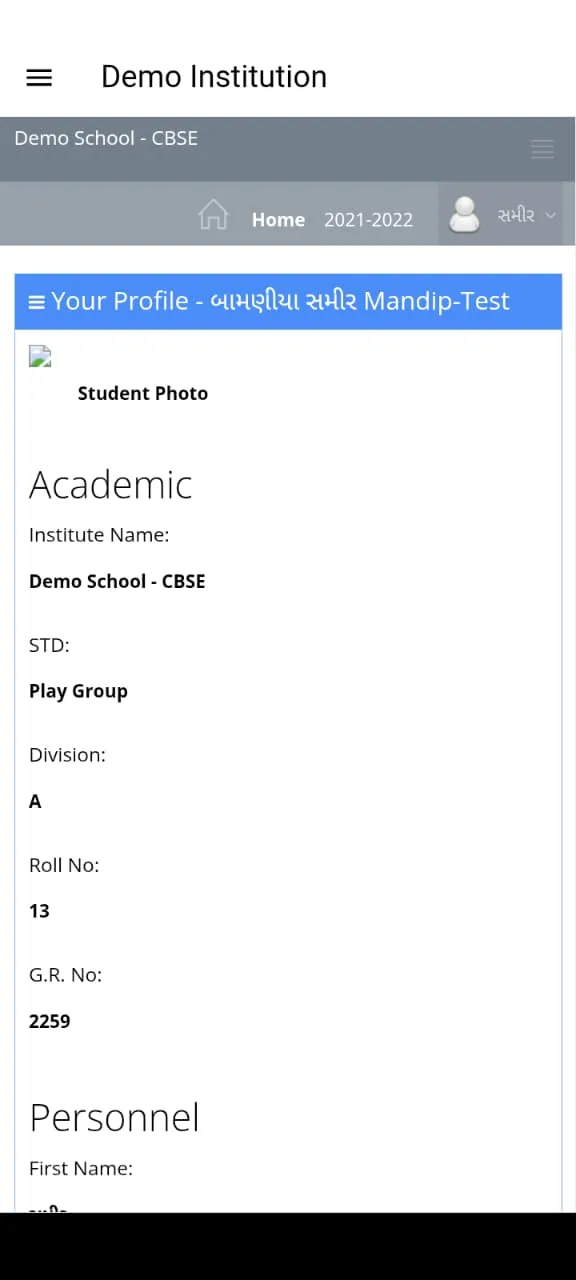
Task: Click Demo School - CBSE header text
Action: click(x=106, y=138)
